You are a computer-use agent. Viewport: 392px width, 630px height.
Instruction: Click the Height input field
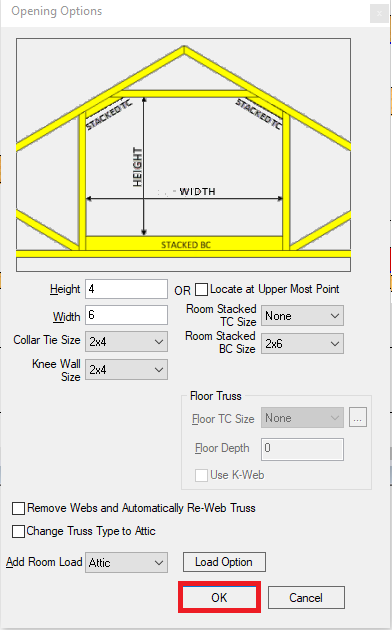point(126,289)
